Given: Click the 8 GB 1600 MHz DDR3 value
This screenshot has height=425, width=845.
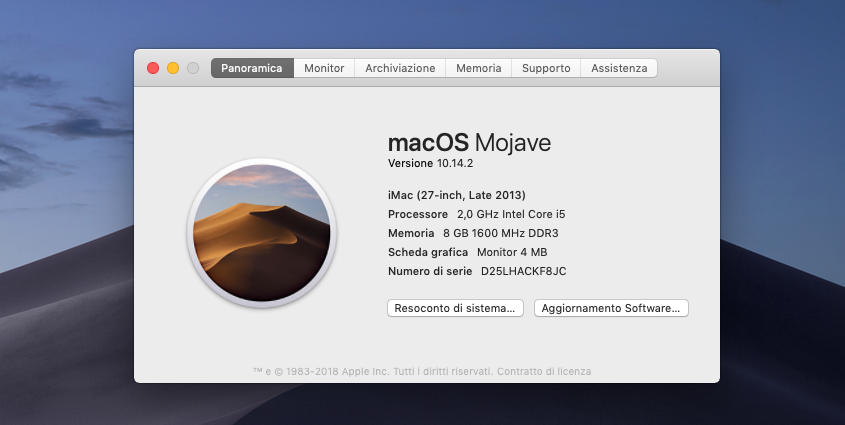Looking at the screenshot, I should 501,233.
